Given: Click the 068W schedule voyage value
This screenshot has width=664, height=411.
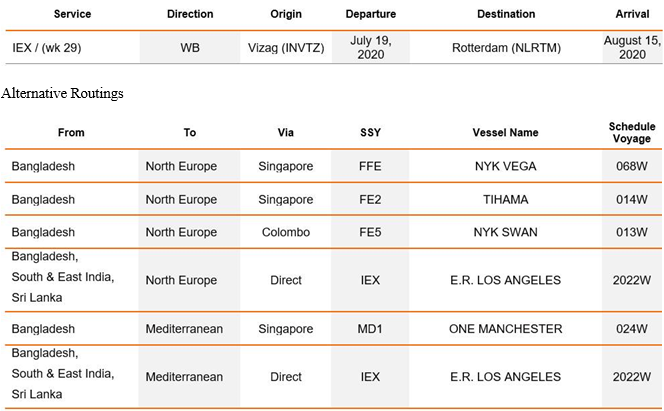Looking at the screenshot, I should 632,166.
